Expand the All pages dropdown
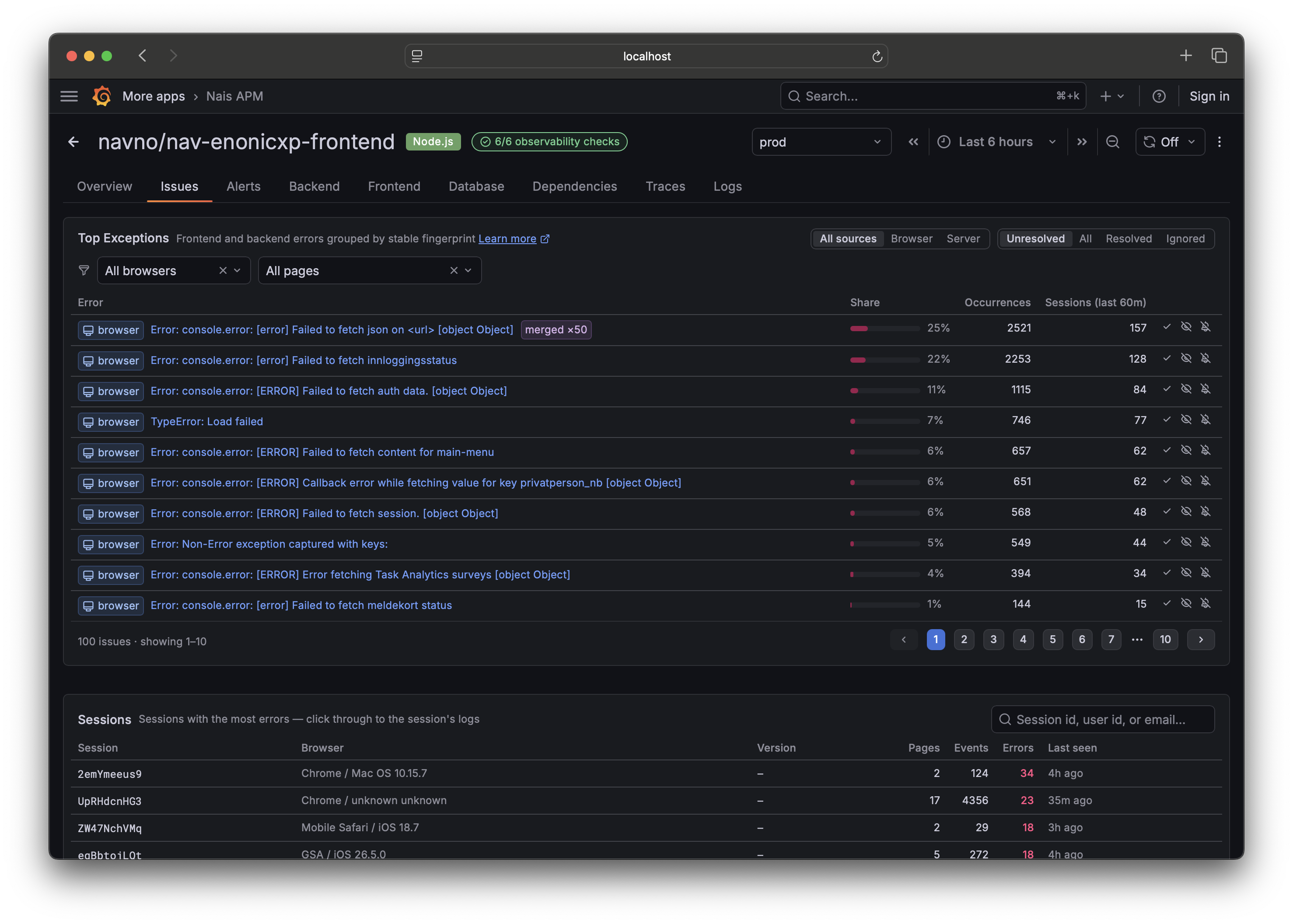 [x=468, y=271]
